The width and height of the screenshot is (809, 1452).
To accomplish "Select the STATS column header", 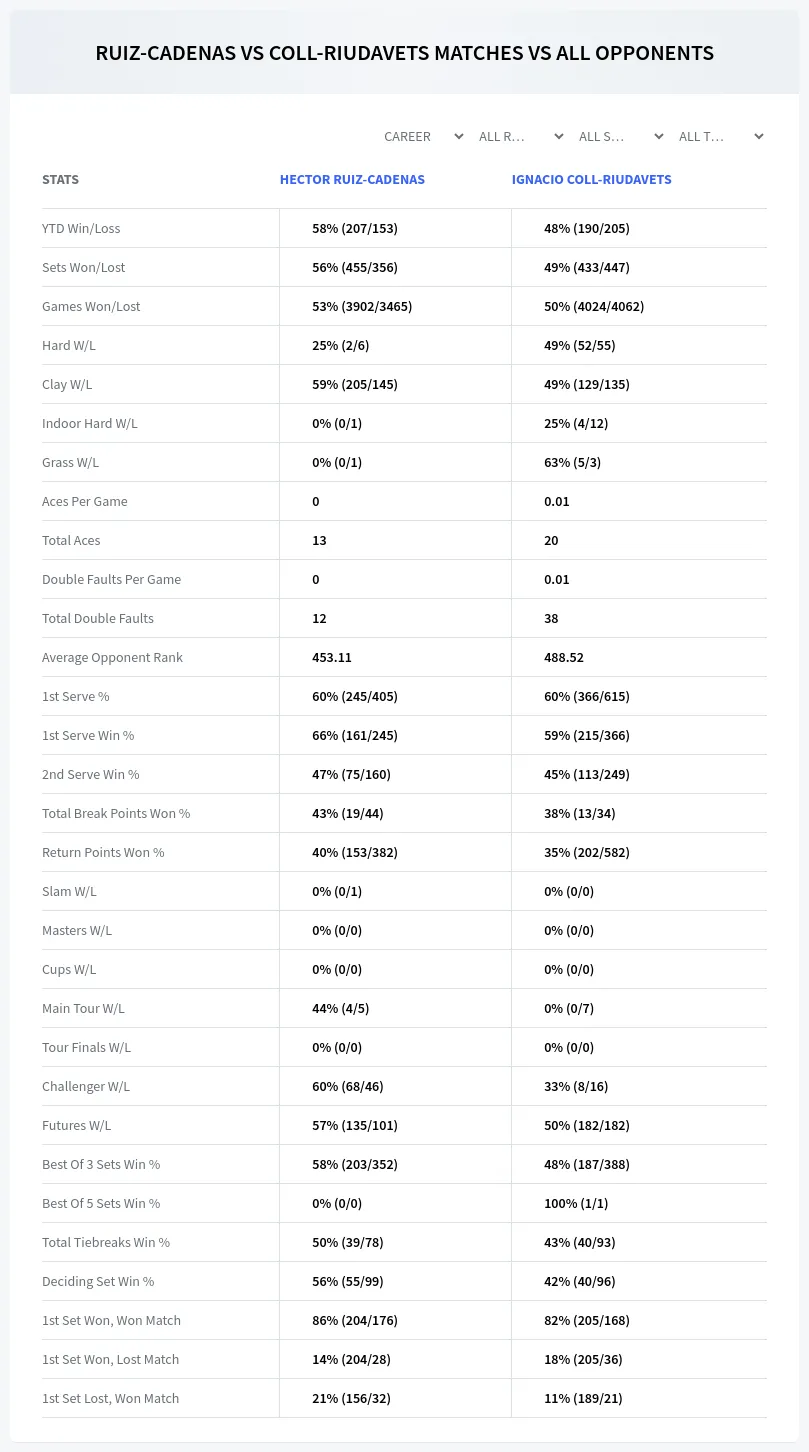I will tap(60, 180).
